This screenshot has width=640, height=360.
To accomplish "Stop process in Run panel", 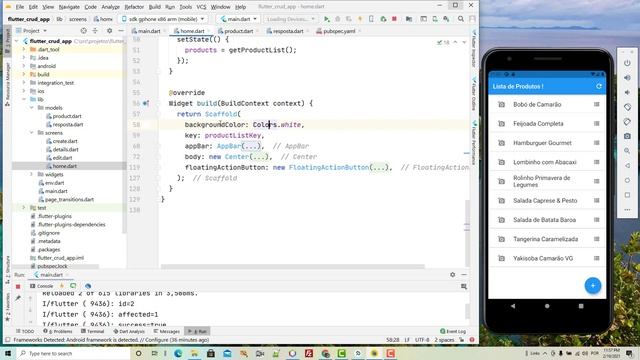I will click(18, 287).
